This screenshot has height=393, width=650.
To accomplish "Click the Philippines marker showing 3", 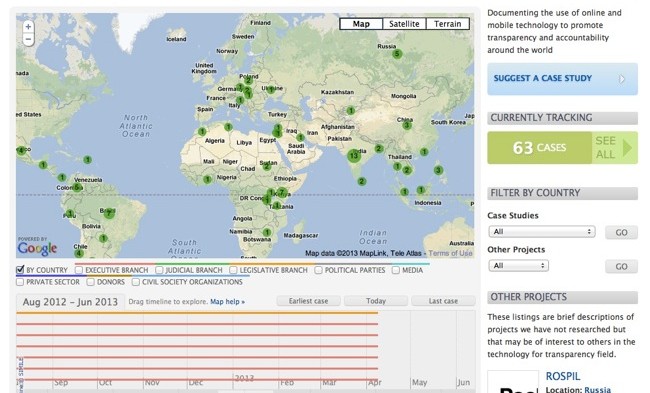I will point(439,170).
